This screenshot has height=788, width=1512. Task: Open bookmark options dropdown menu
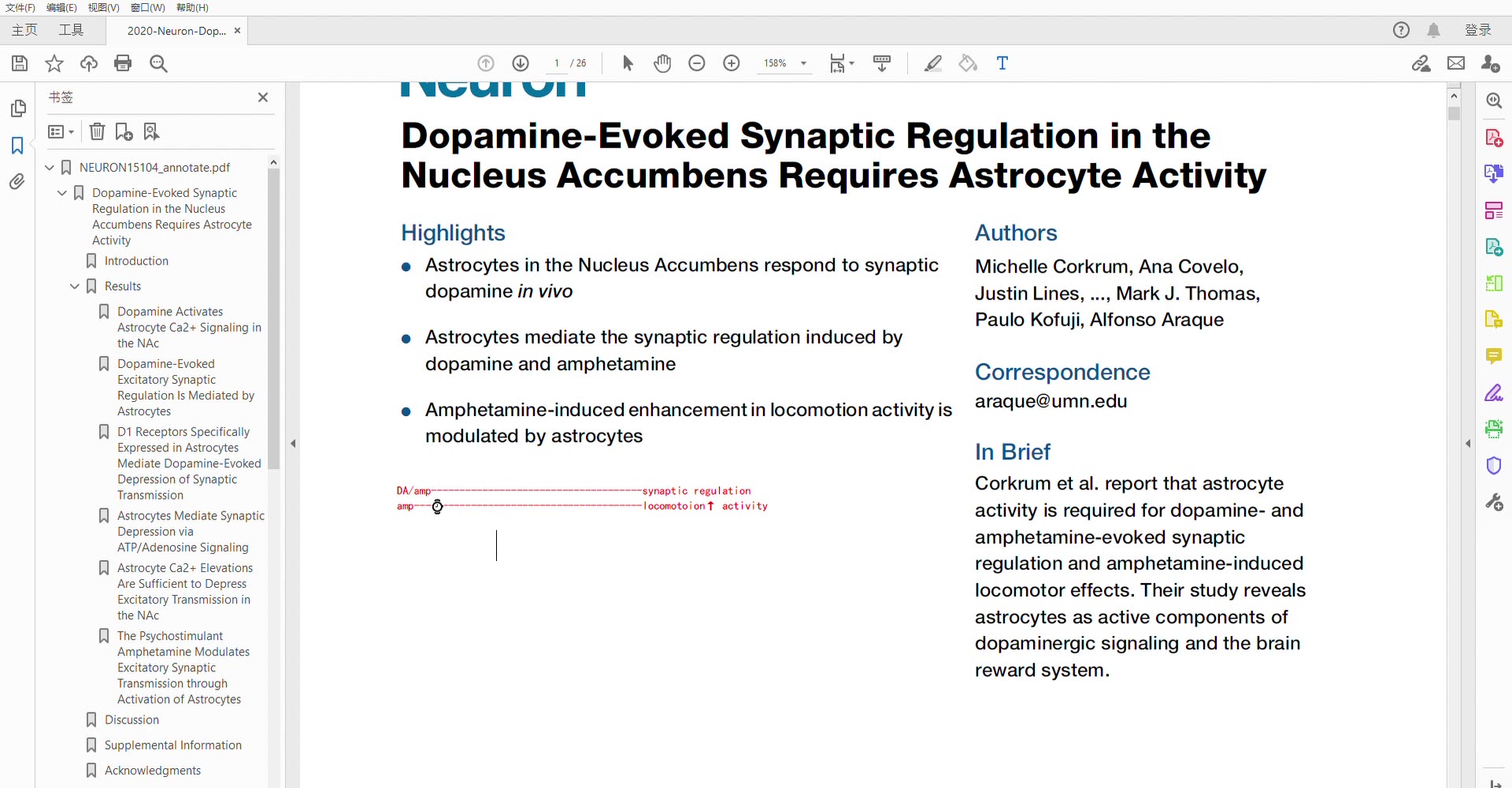click(x=61, y=132)
